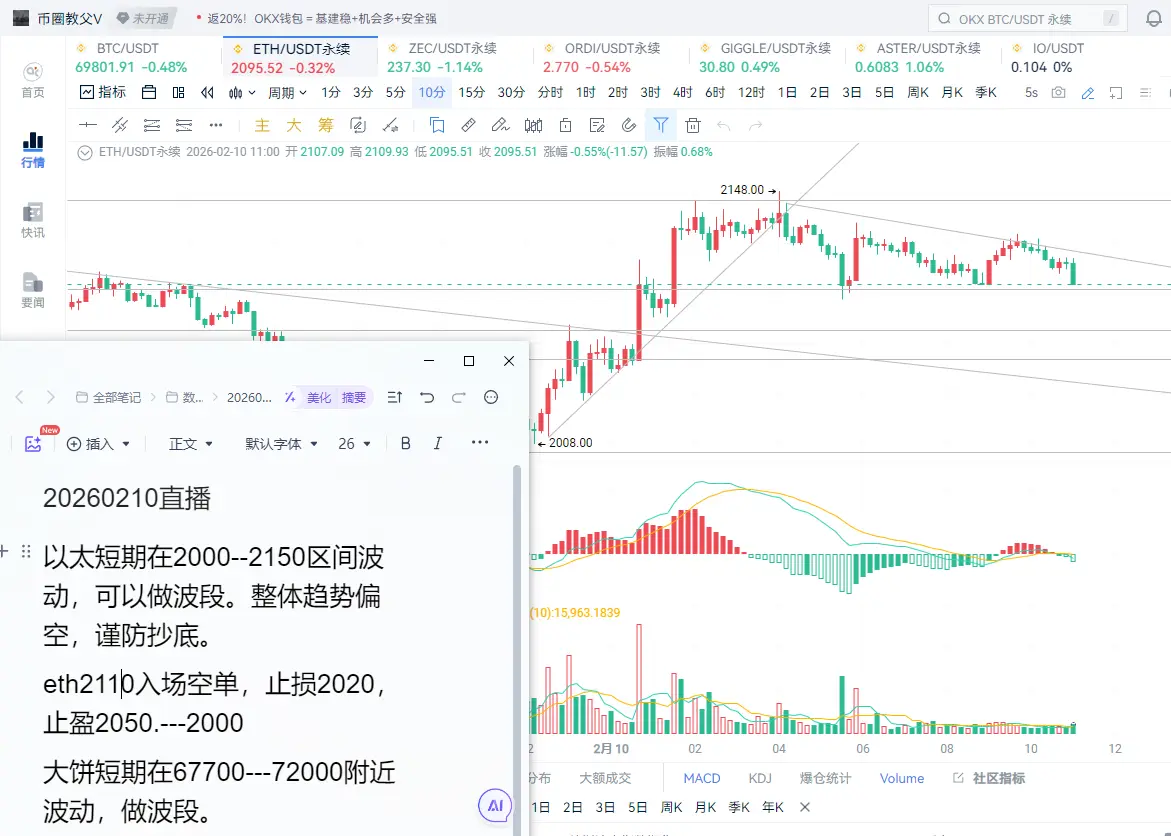
Task: Toggle the KDJ indicator
Action: tap(760, 778)
